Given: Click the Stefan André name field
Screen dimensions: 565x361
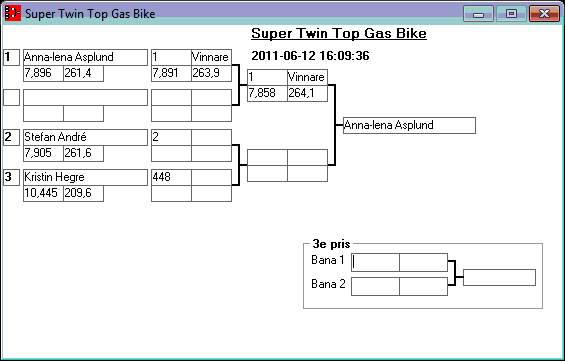Looking at the screenshot, I should click(85, 137).
